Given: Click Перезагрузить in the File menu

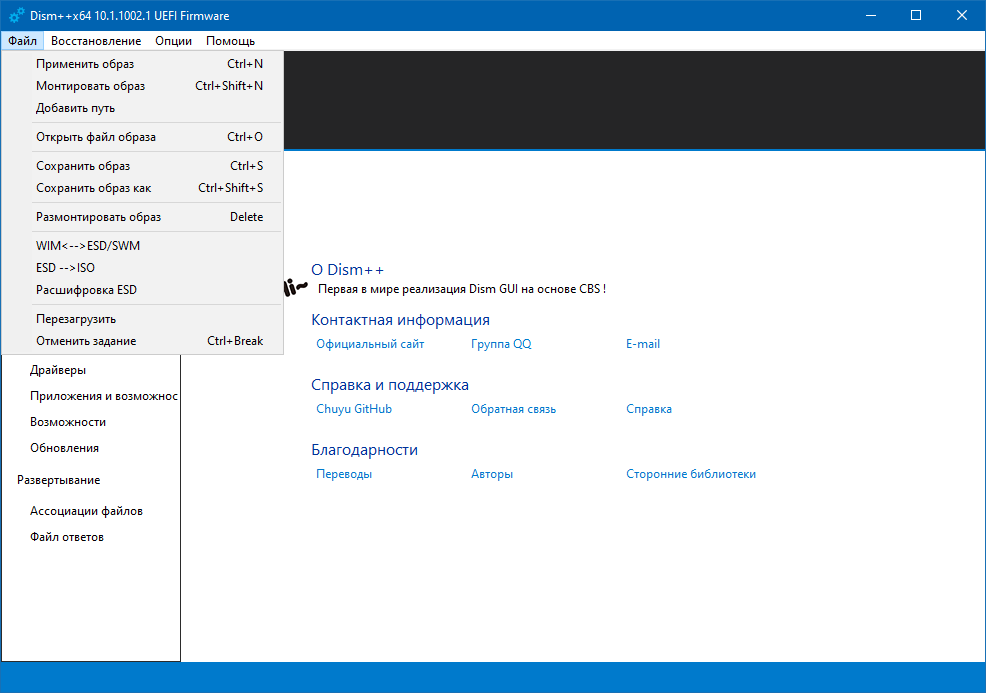Looking at the screenshot, I should [x=76, y=319].
